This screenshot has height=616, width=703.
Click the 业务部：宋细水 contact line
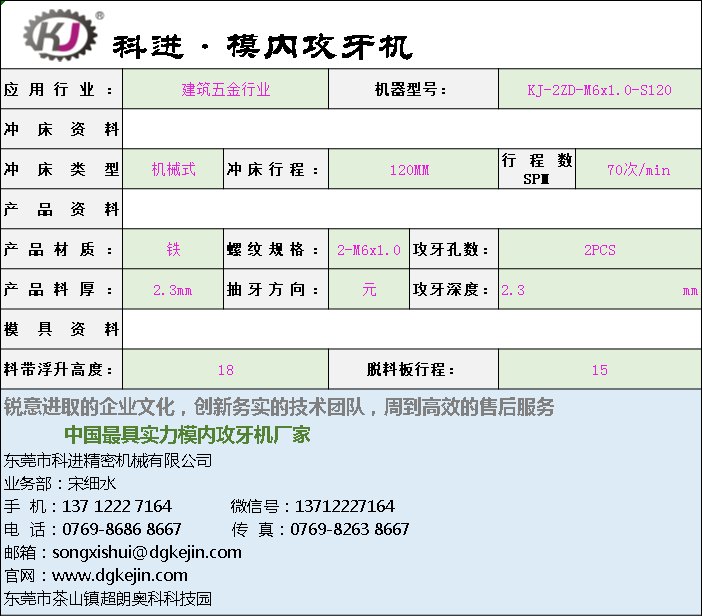[60, 483]
